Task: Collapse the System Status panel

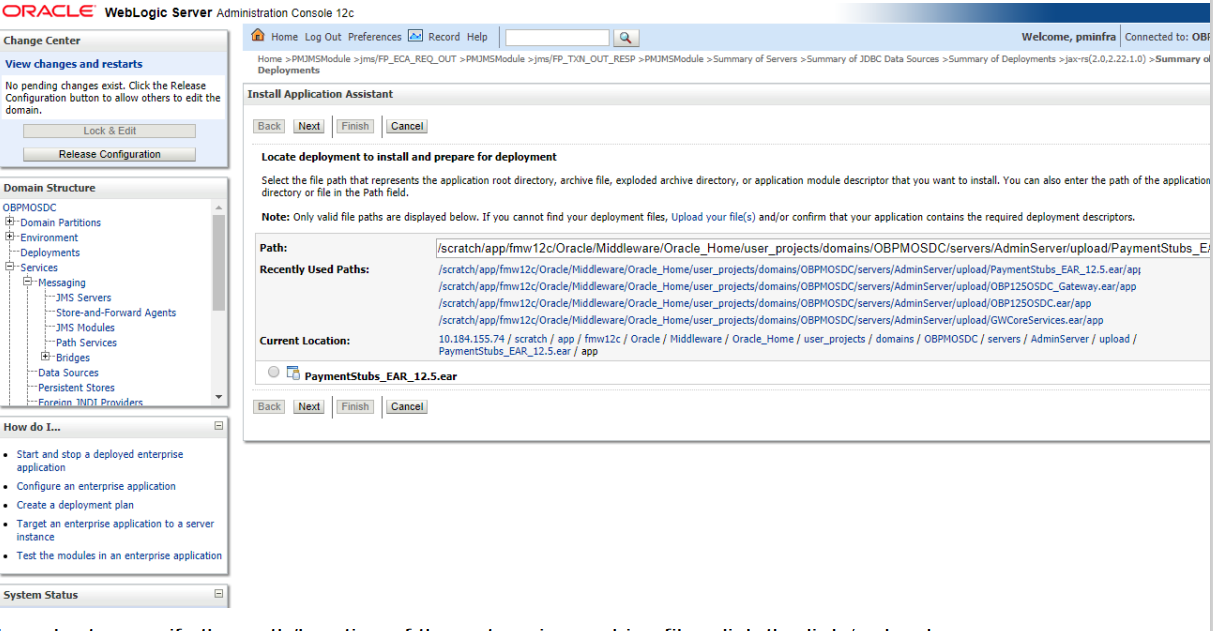Action: point(219,594)
